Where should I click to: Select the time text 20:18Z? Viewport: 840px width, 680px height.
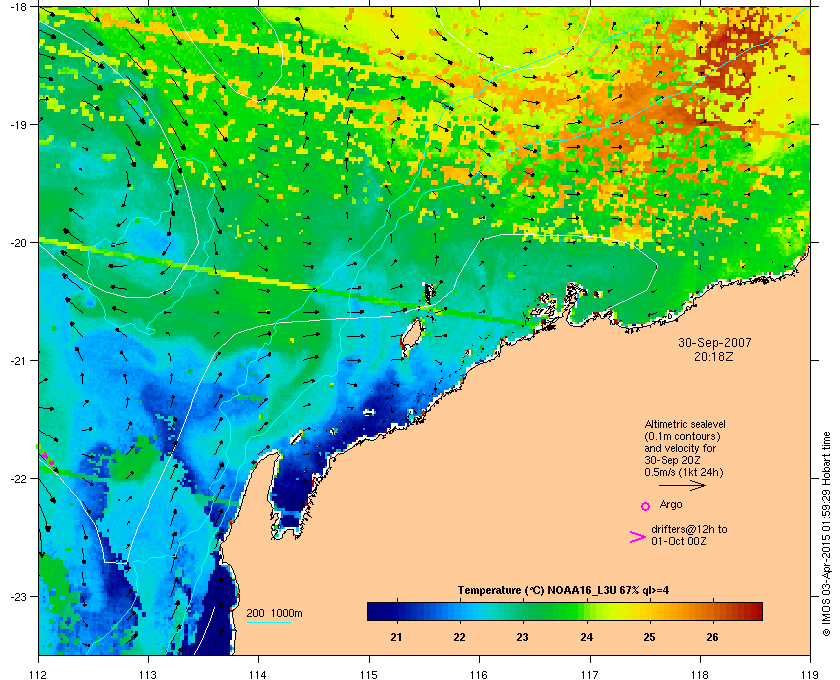pos(714,356)
